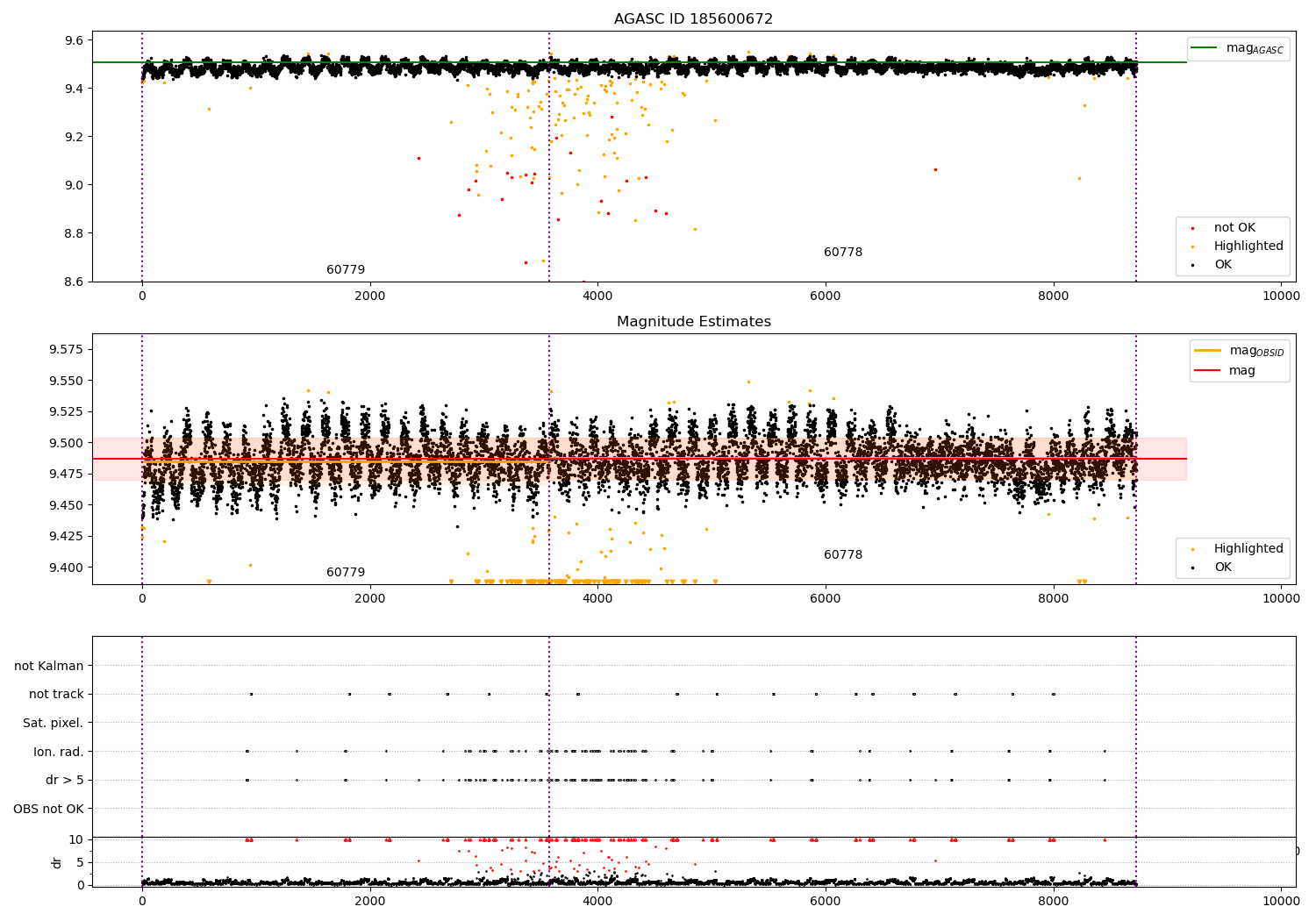Click the 10000 x-tick of the AGASC plot

coord(1281,296)
